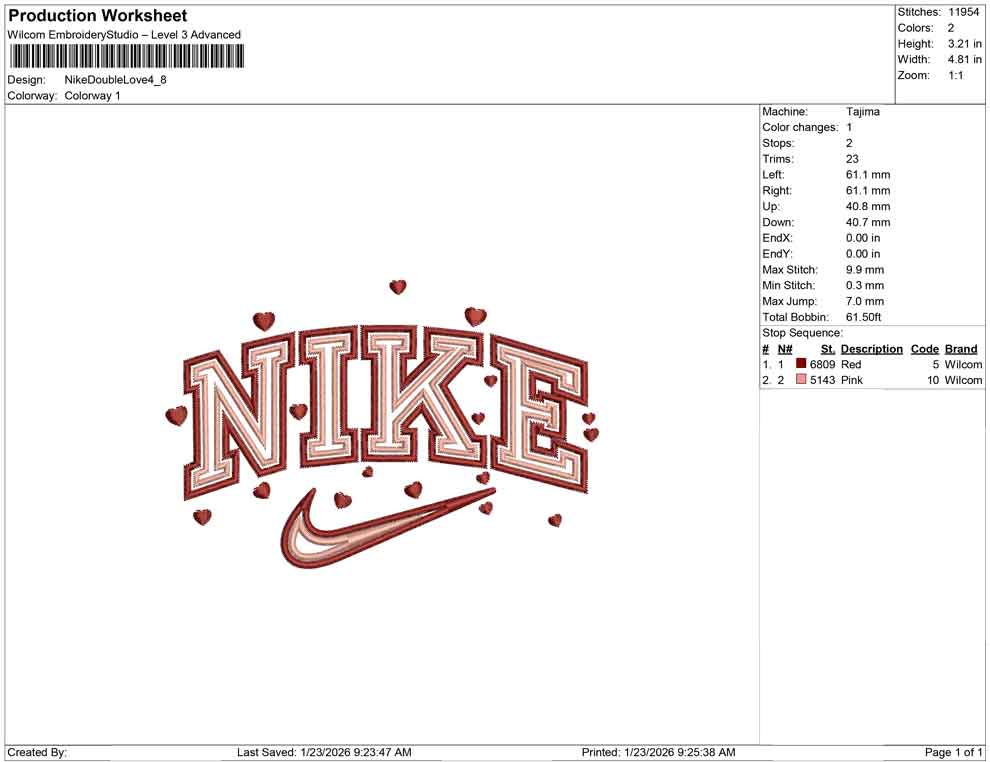Select the Design name NikeDoubleLove4_8
990x762 pixels.
pos(117,79)
